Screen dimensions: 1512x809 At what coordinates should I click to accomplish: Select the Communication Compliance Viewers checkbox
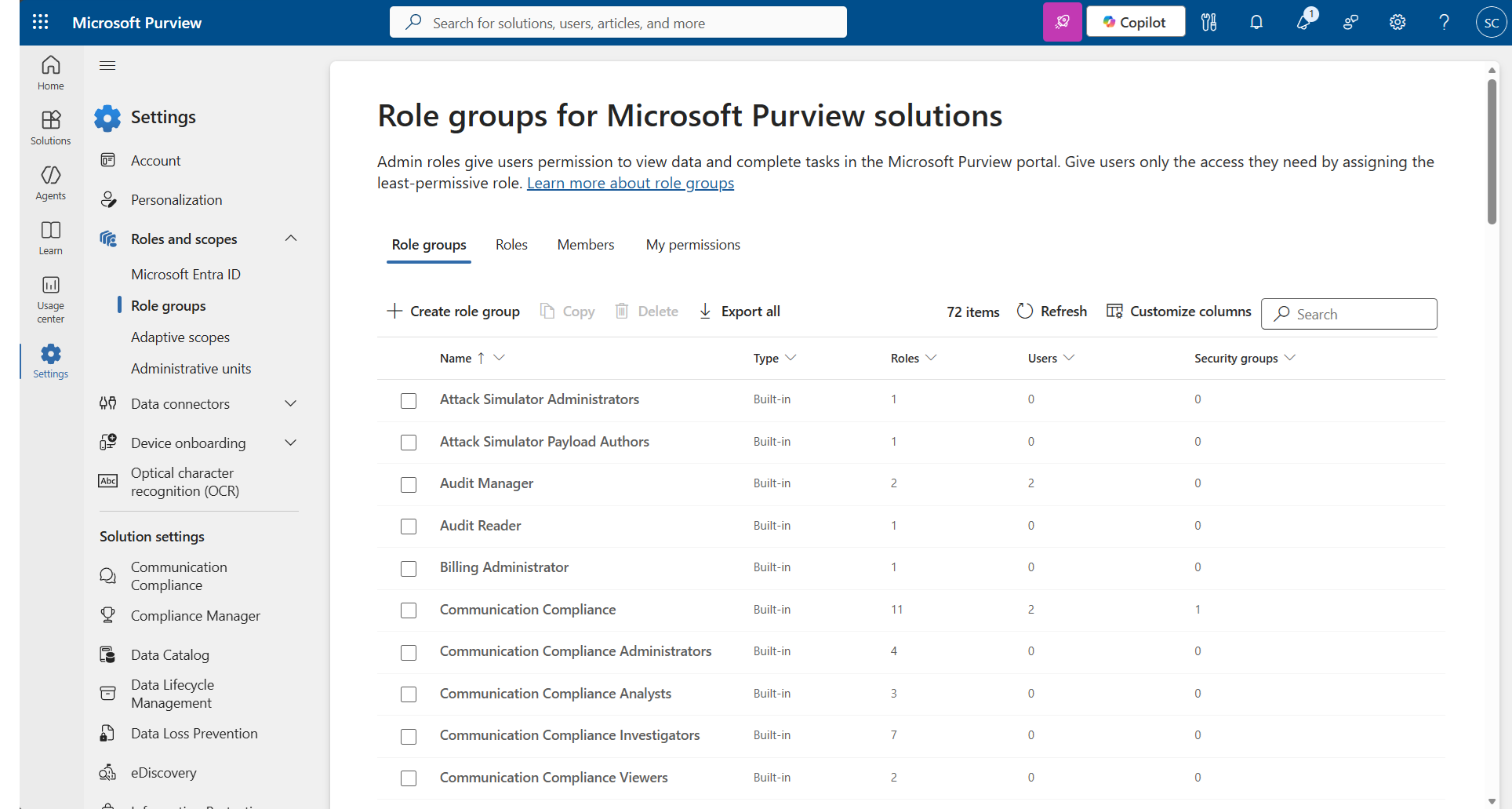(409, 778)
